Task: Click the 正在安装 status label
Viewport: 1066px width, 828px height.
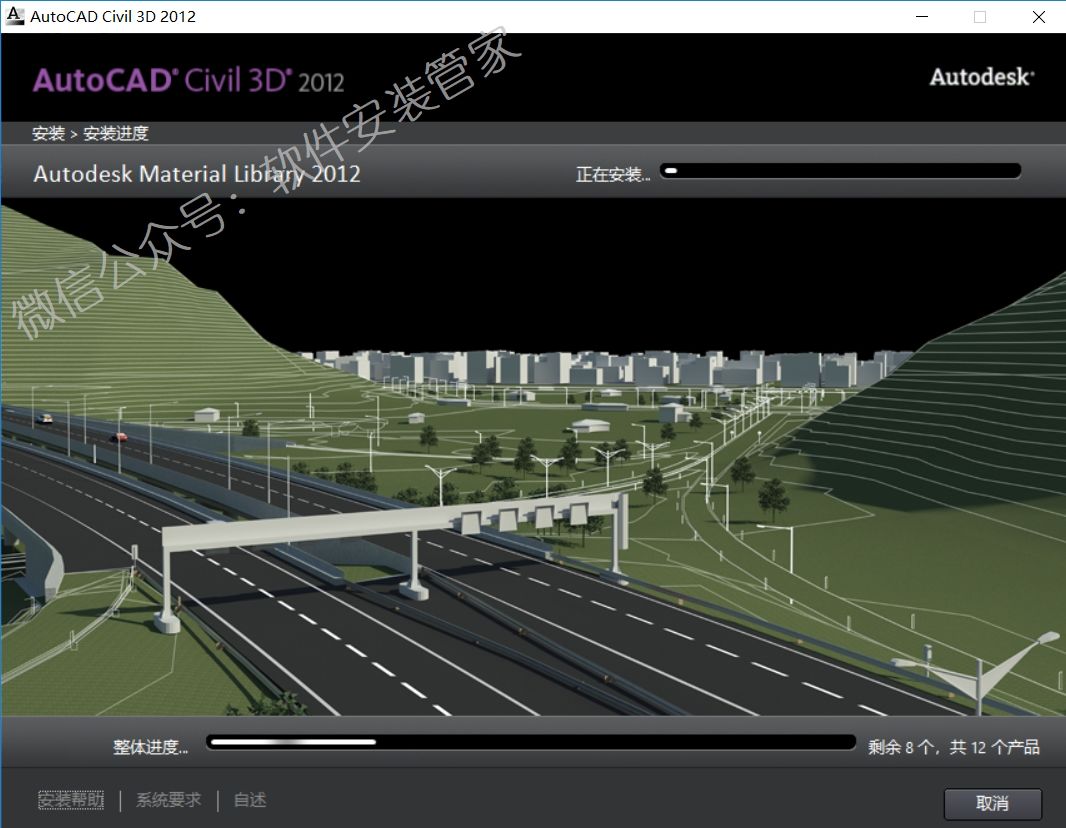Action: pos(612,175)
